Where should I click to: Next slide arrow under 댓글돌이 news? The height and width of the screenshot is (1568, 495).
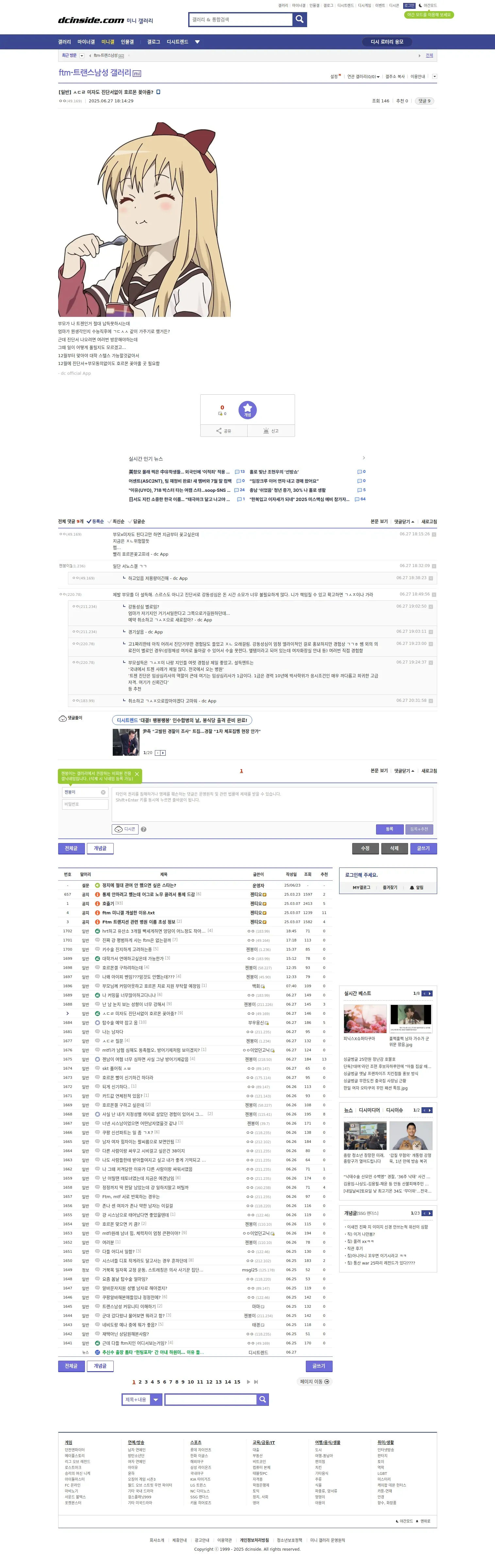click(163, 752)
